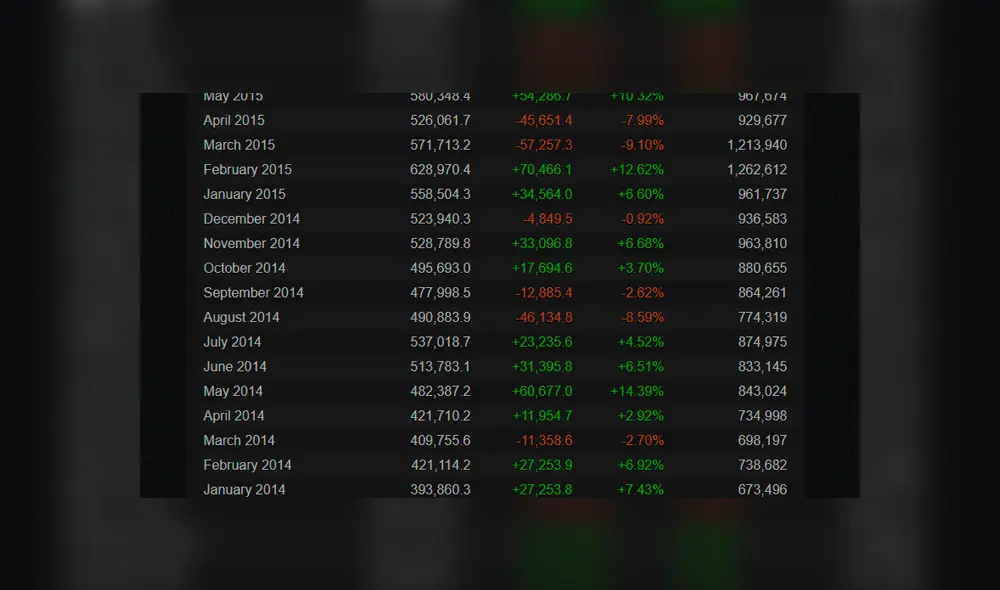Select the January 2015 entry

point(243,194)
